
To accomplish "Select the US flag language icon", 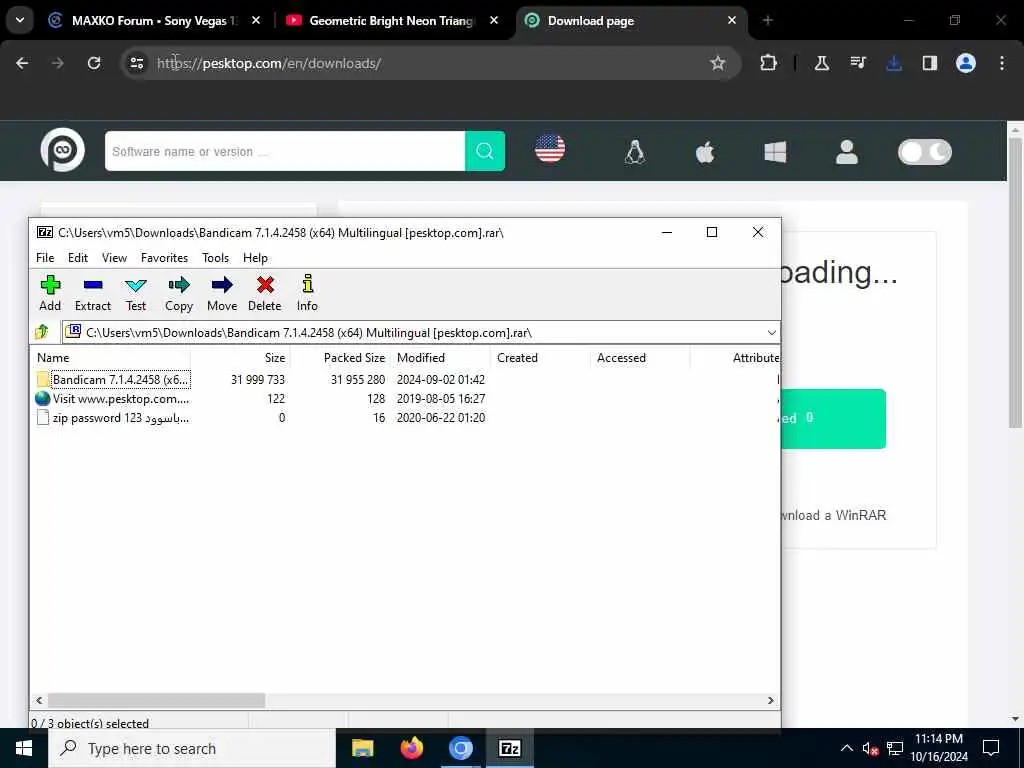I will 550,149.
